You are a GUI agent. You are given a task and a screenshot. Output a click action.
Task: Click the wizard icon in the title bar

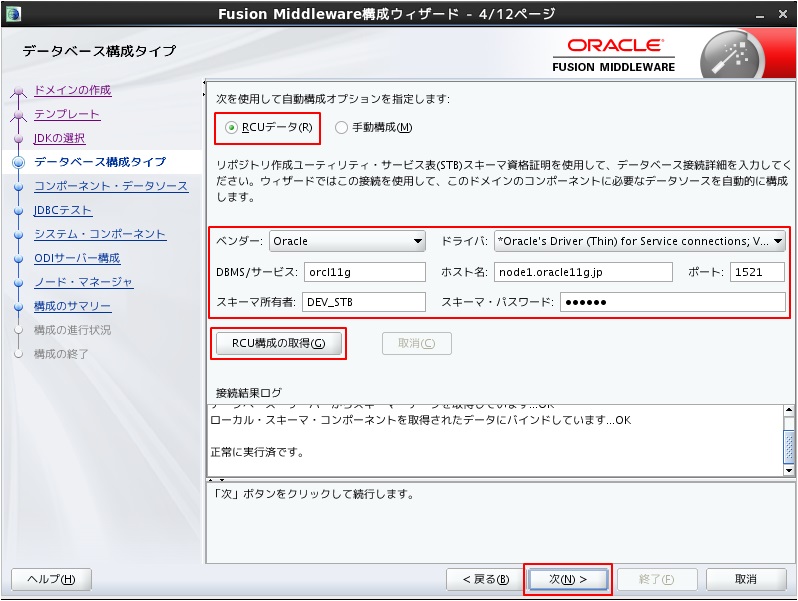[x=13, y=14]
